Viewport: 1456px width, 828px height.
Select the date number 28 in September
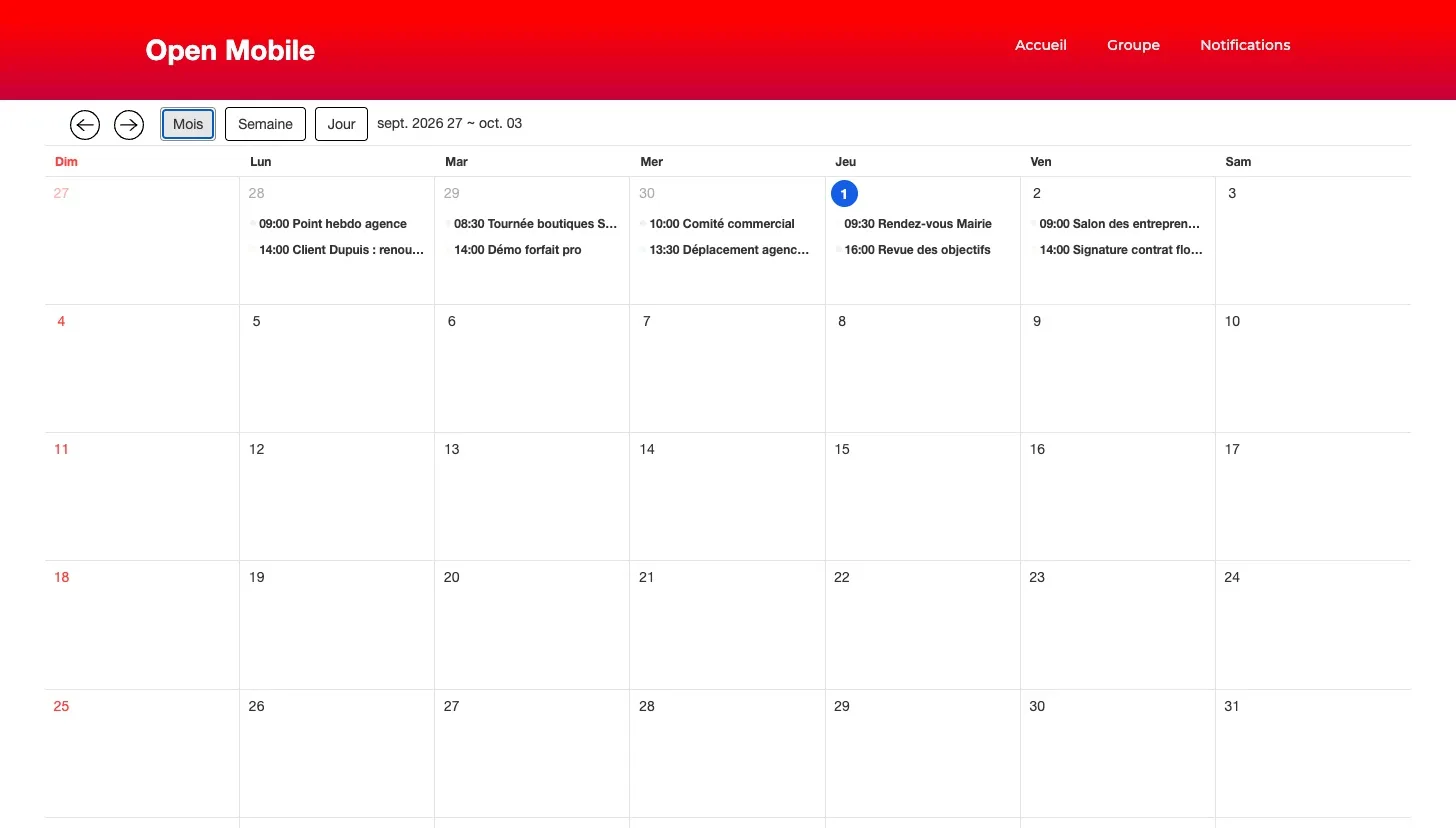coord(257,193)
